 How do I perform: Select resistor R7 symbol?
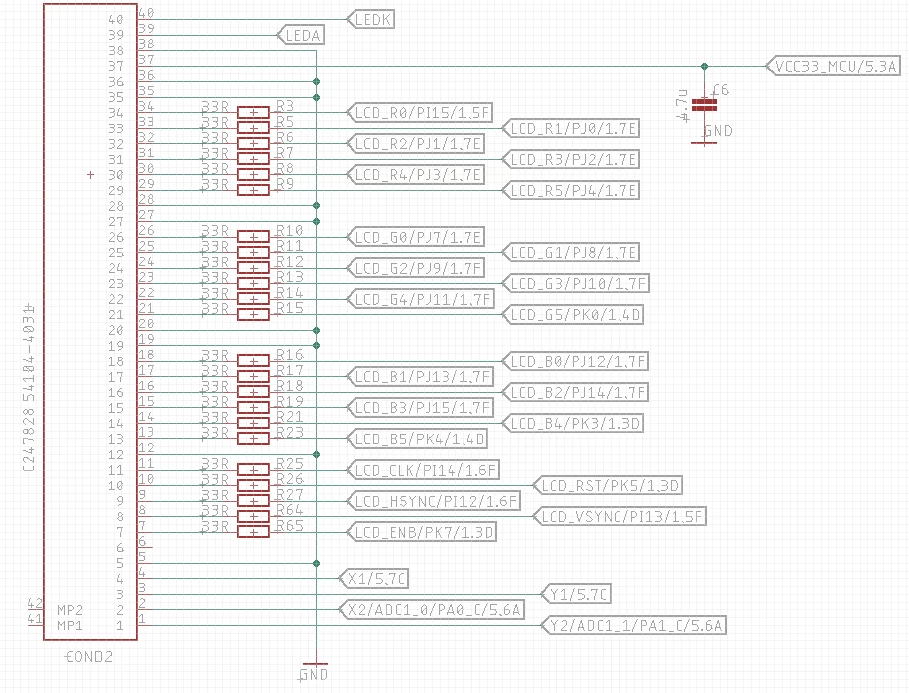coord(253,159)
